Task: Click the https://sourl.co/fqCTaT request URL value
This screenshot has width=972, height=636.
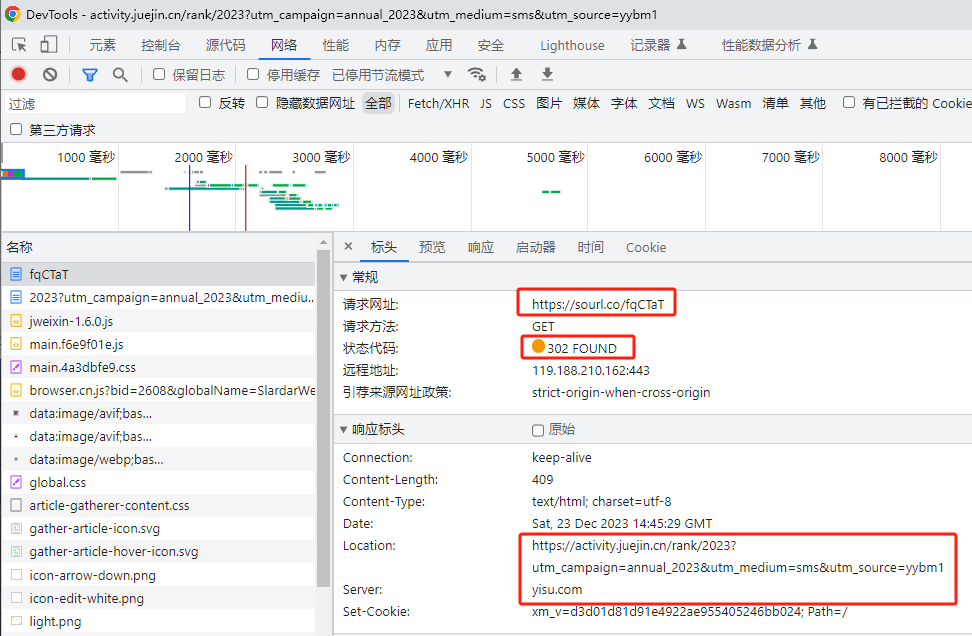Action: pyautogui.click(x=598, y=304)
